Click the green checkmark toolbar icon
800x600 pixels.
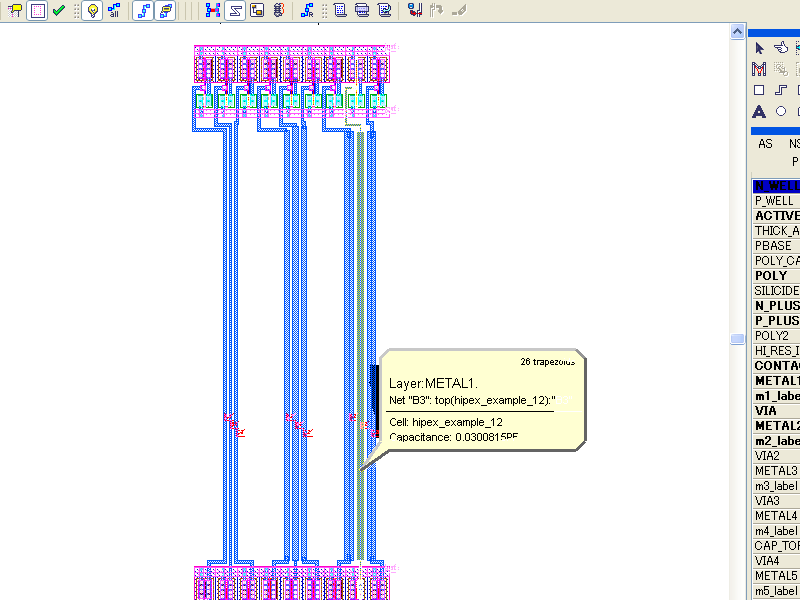click(59, 11)
